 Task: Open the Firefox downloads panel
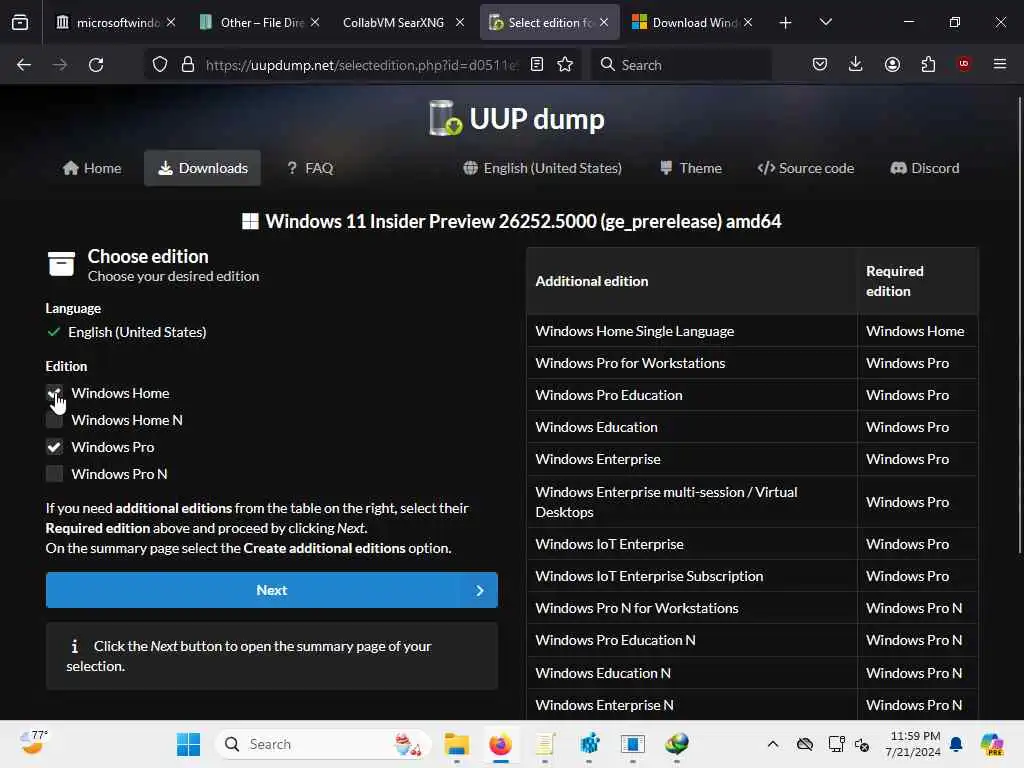pyautogui.click(x=856, y=65)
